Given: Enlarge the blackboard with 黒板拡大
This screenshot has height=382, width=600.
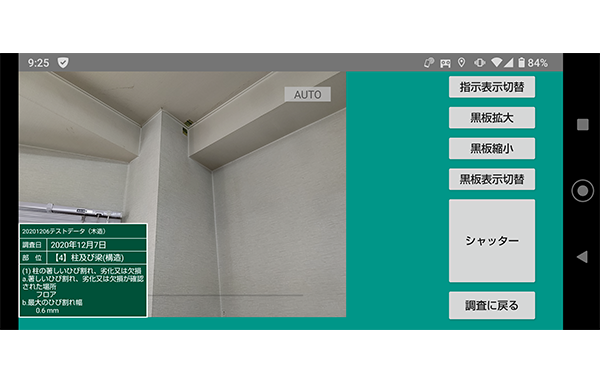Looking at the screenshot, I should [x=492, y=118].
